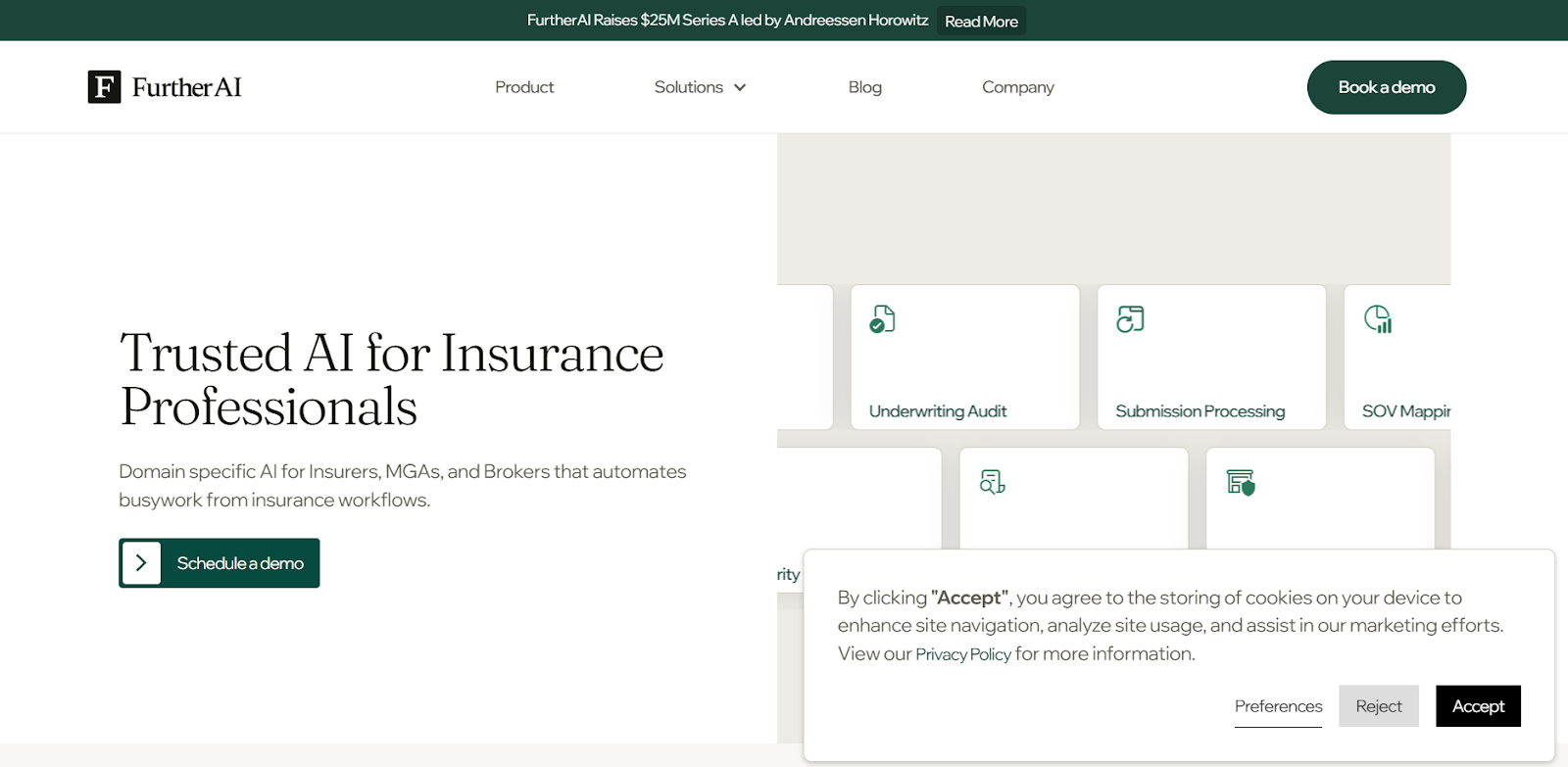
Task: Accept cookies in the consent banner
Action: 1477,706
